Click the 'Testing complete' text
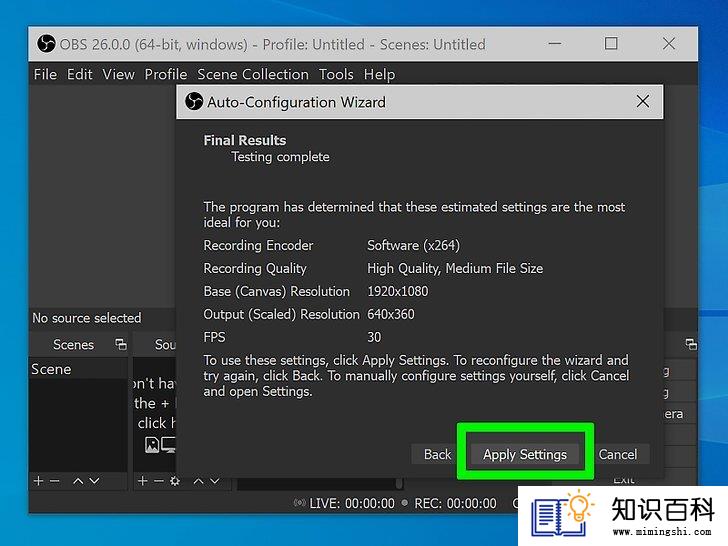 point(280,157)
